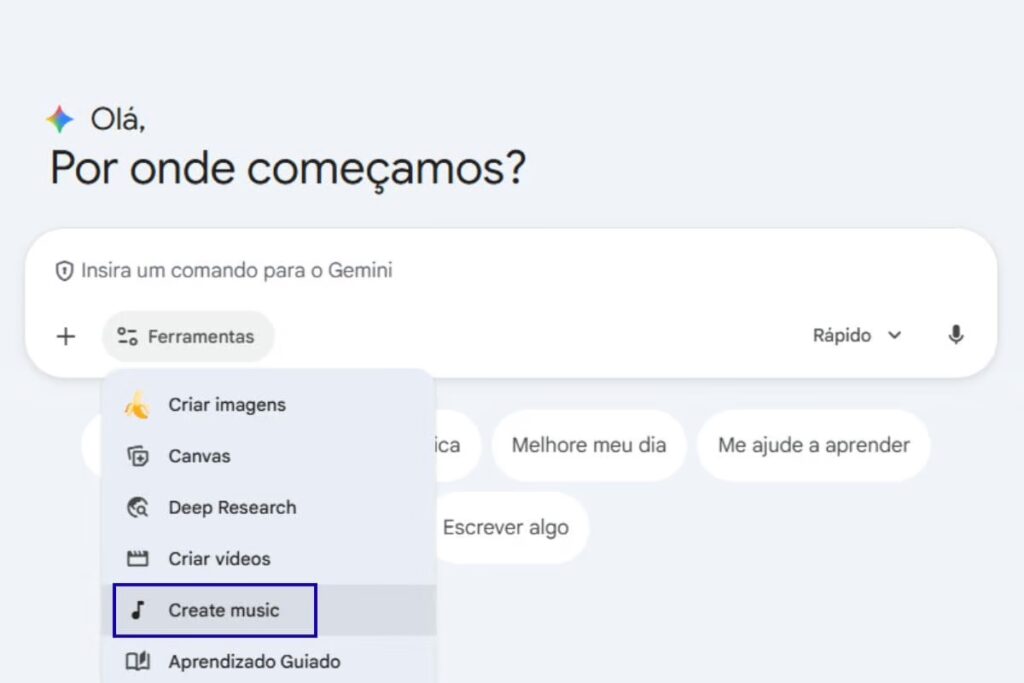Viewport: 1024px width, 683px height.
Task: Click the microphone icon for voice input
Action: (956, 335)
